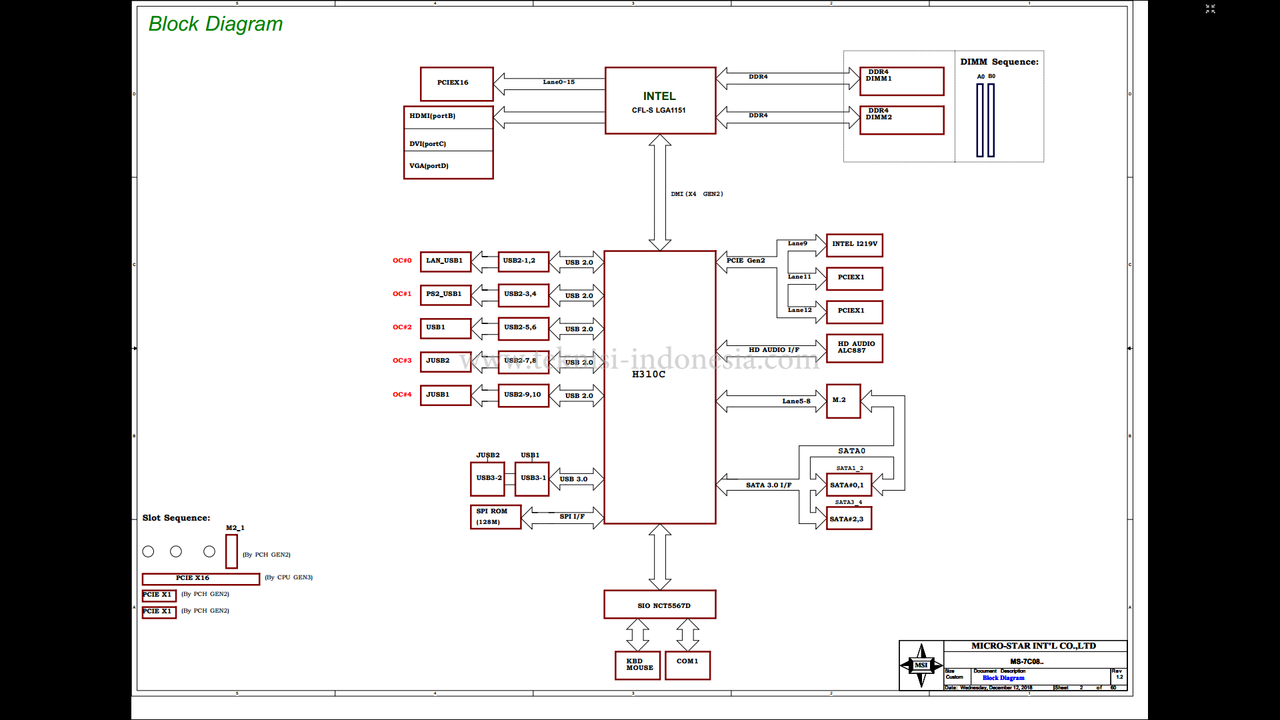Select the green 'Block Diagram' page title
1280x720 pixels.
pyautogui.click(x=216, y=24)
